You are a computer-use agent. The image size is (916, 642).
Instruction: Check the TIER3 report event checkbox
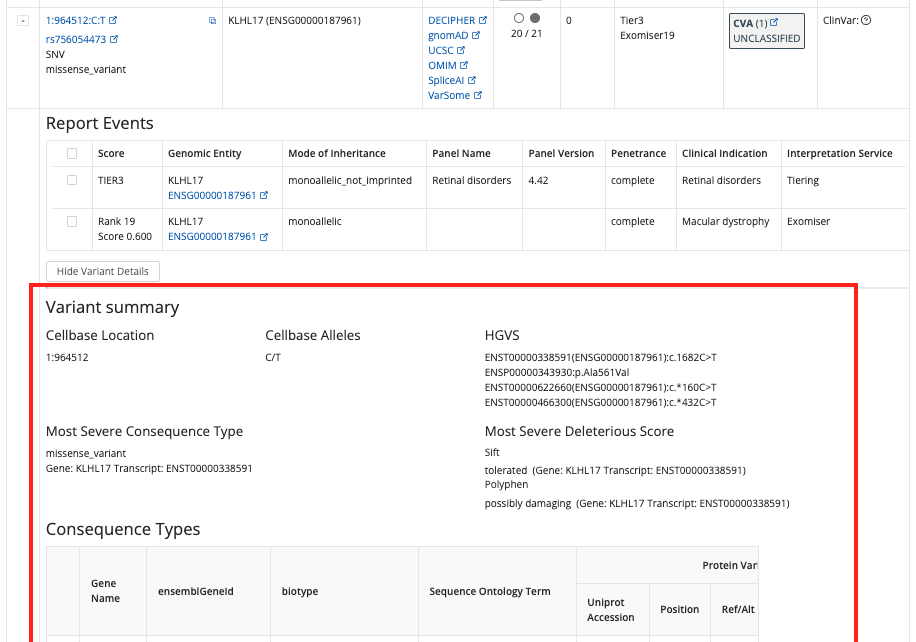71,181
